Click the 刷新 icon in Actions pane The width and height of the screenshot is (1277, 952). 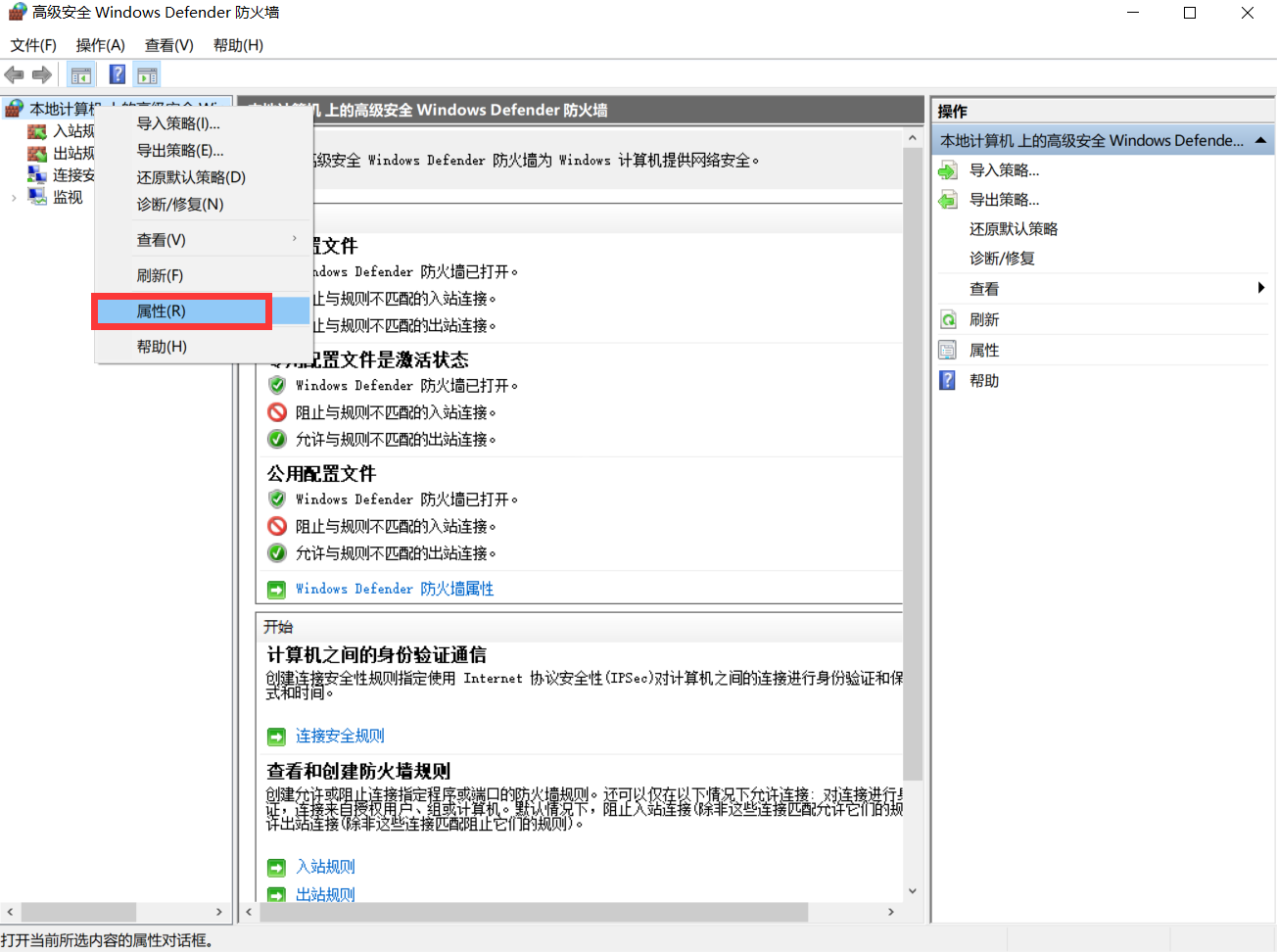pos(948,320)
